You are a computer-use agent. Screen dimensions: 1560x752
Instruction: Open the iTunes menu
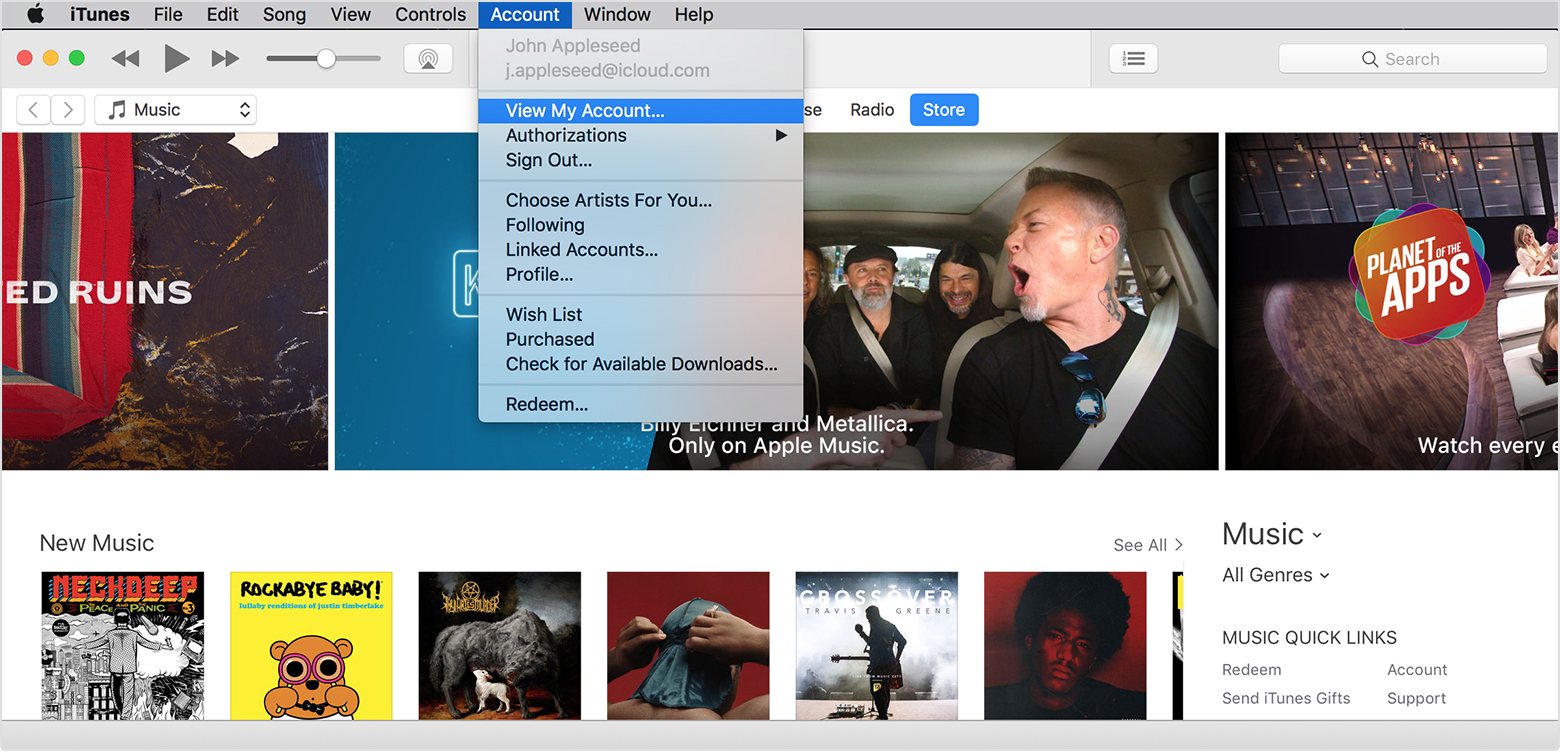point(100,14)
